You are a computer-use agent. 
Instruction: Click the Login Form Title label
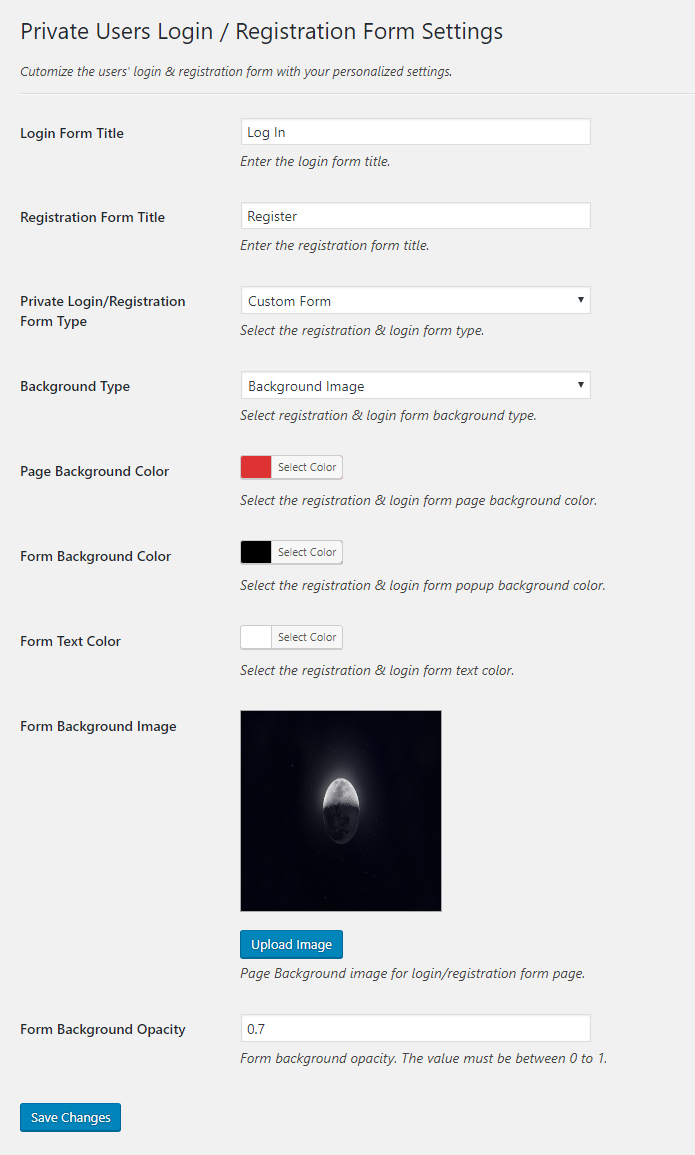pos(72,133)
